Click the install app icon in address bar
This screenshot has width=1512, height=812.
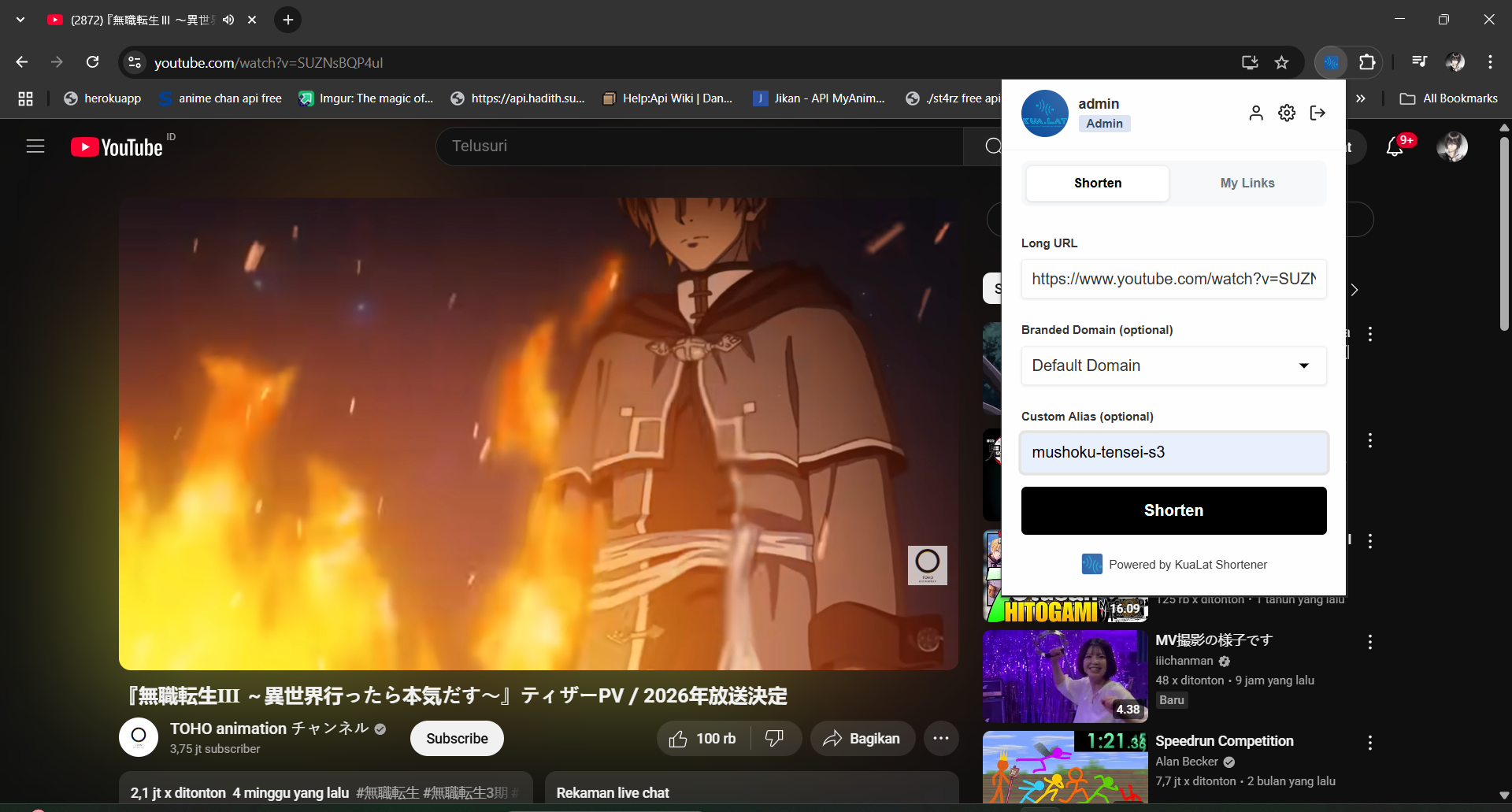1250,62
